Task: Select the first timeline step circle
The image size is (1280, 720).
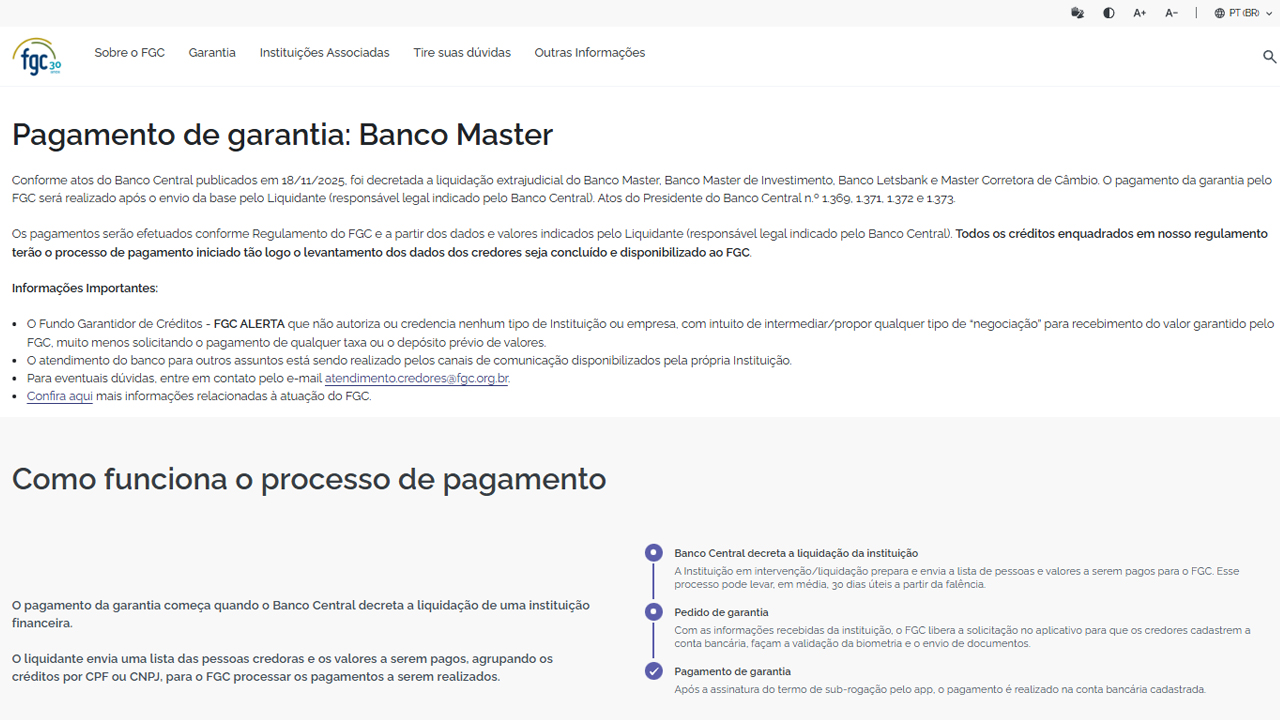Action: (654, 552)
